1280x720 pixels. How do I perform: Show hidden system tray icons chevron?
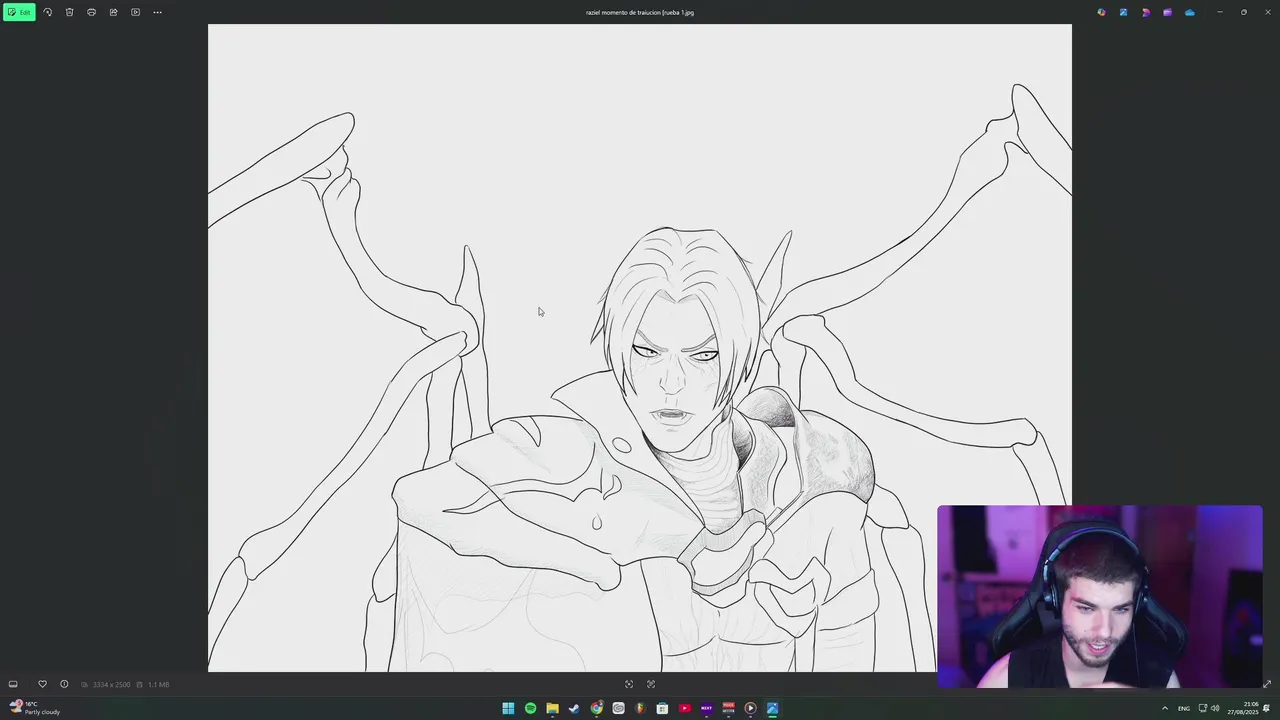click(x=1164, y=708)
